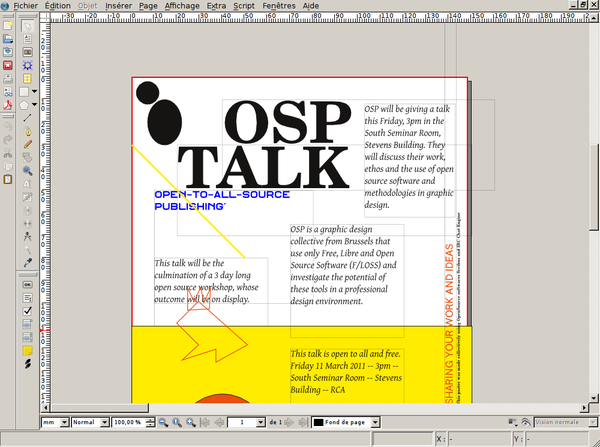
Task: Open the Insérer menu
Action: click(119, 6)
